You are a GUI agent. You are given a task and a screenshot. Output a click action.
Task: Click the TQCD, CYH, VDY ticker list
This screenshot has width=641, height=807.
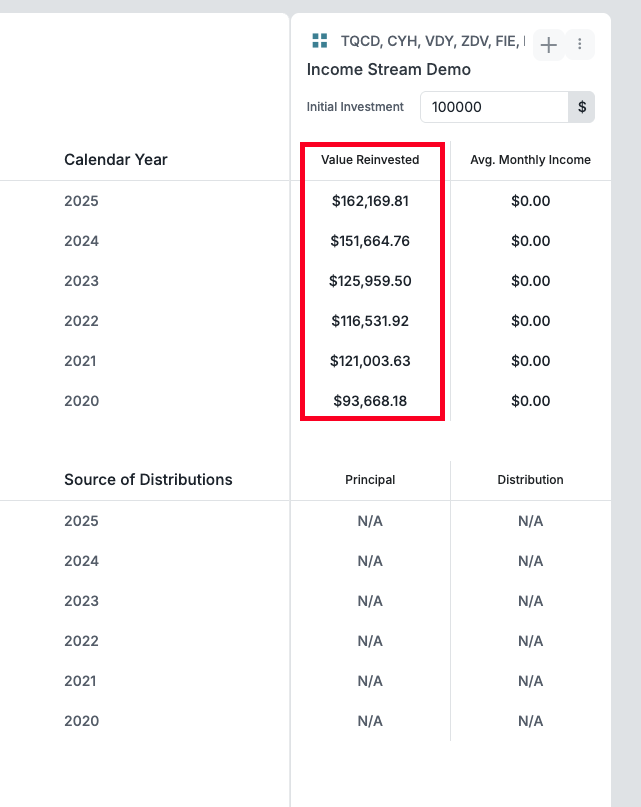[433, 41]
